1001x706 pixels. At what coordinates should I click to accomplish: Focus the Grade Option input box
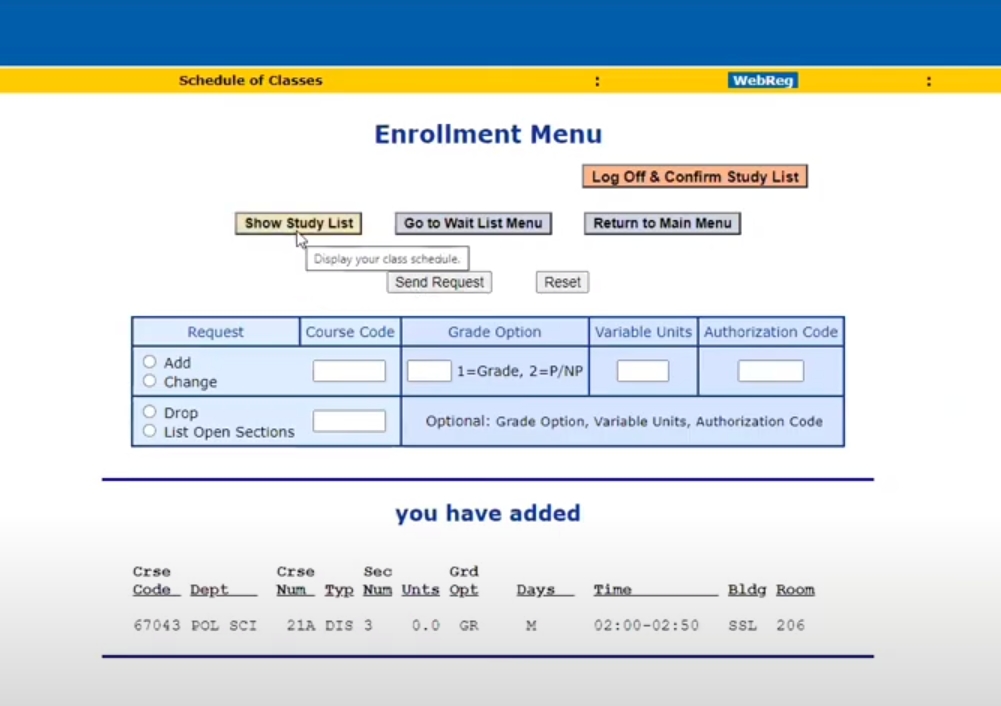coord(429,371)
